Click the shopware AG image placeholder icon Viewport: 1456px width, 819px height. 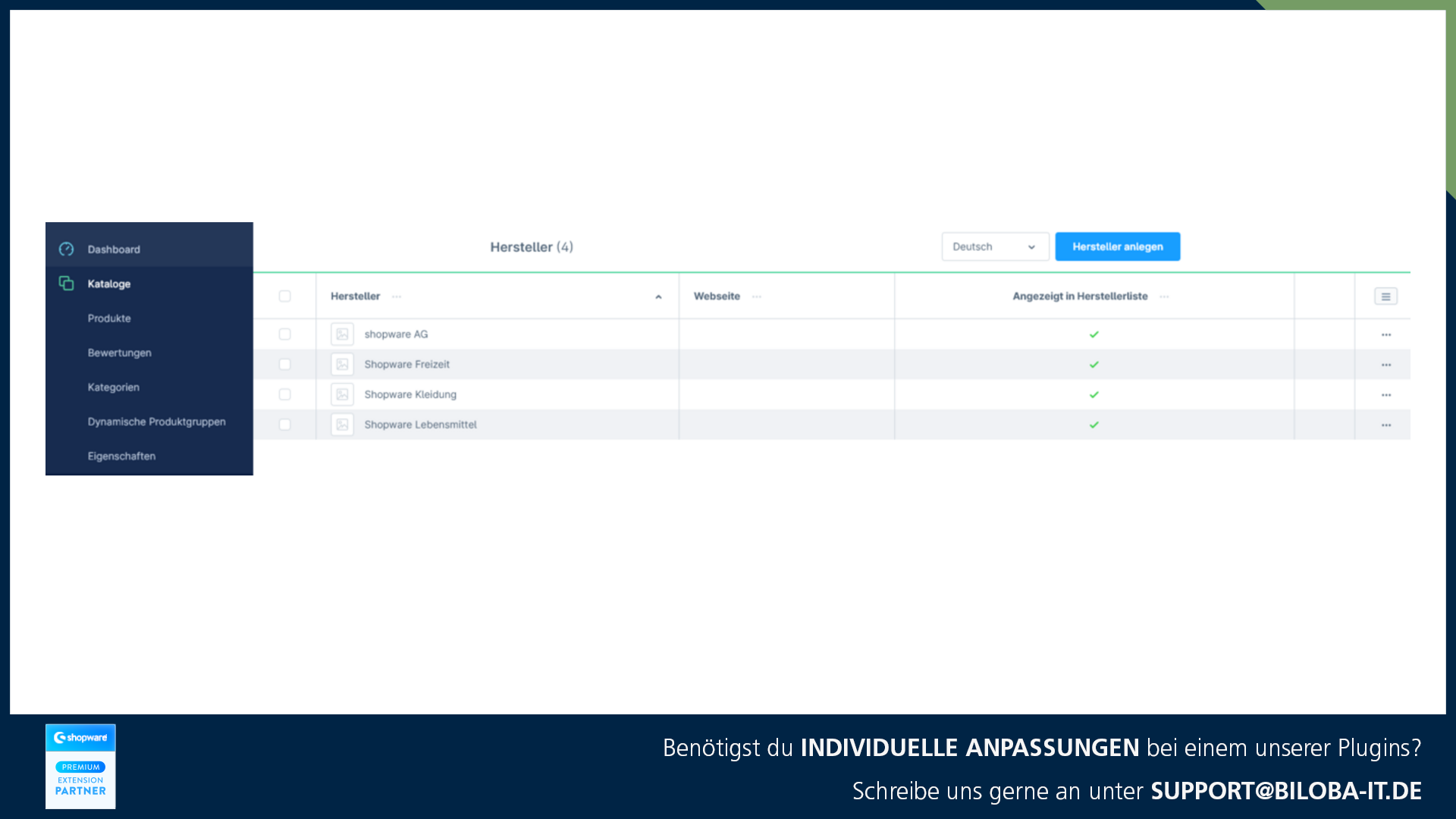(342, 334)
